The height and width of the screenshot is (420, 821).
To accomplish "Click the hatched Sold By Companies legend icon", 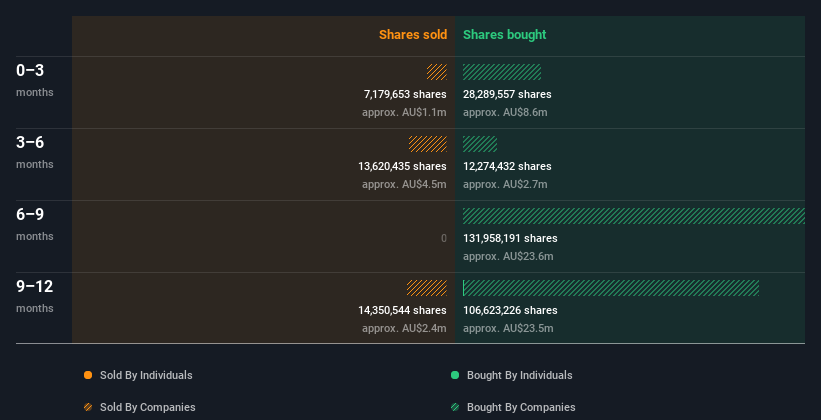I will (x=88, y=407).
